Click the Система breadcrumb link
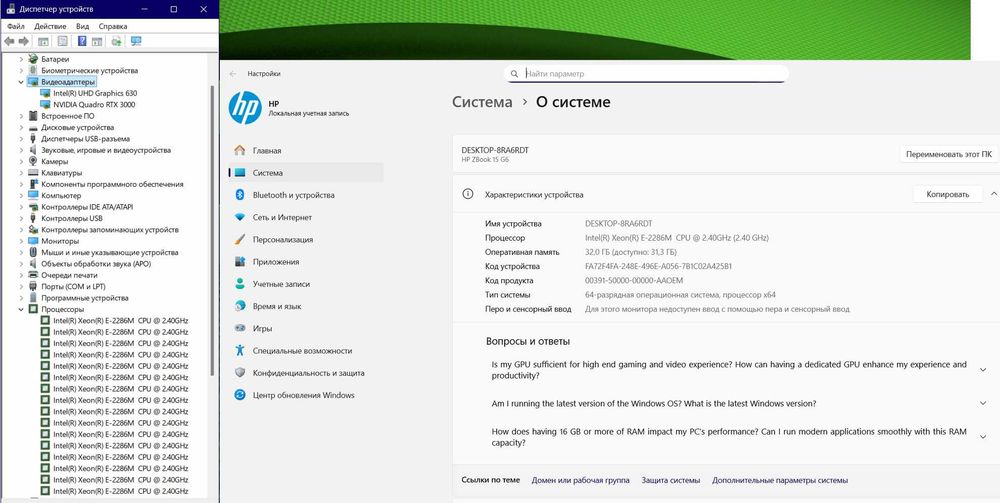The height and width of the screenshot is (503, 1000). click(482, 102)
